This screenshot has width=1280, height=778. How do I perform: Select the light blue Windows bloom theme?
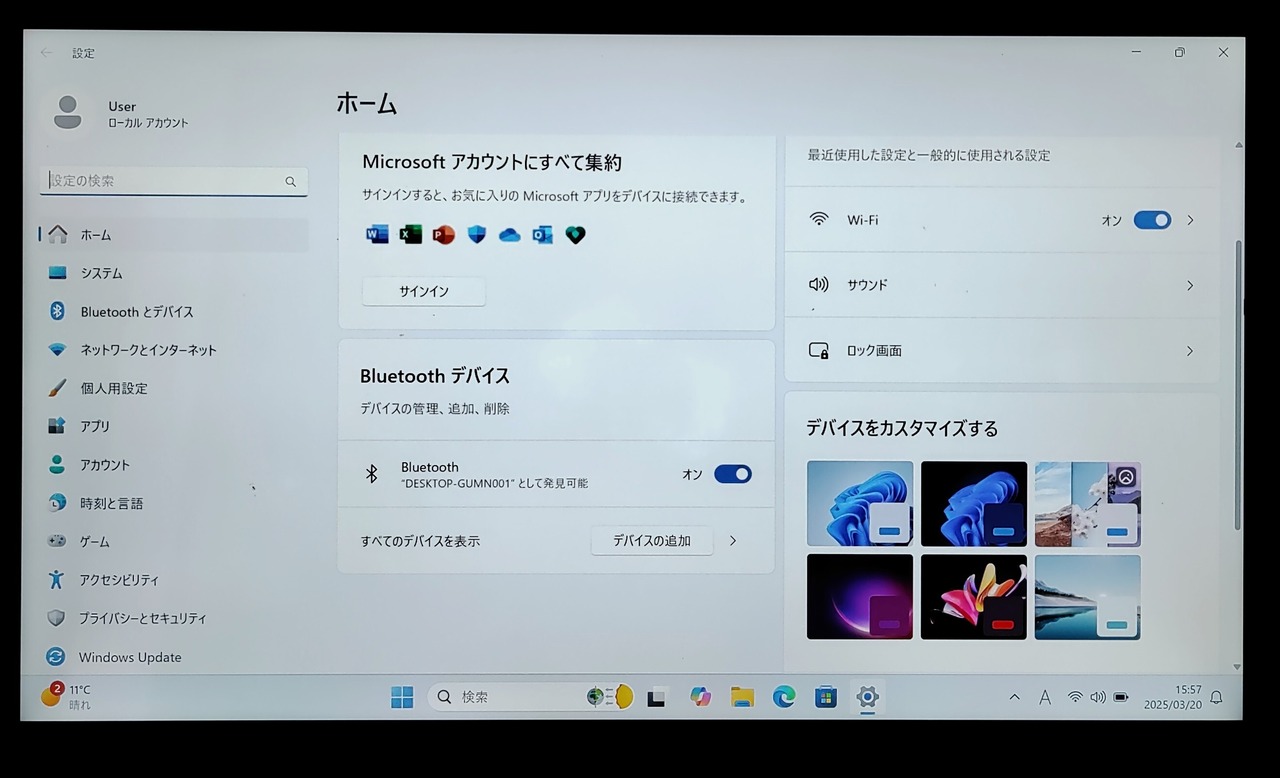point(860,504)
